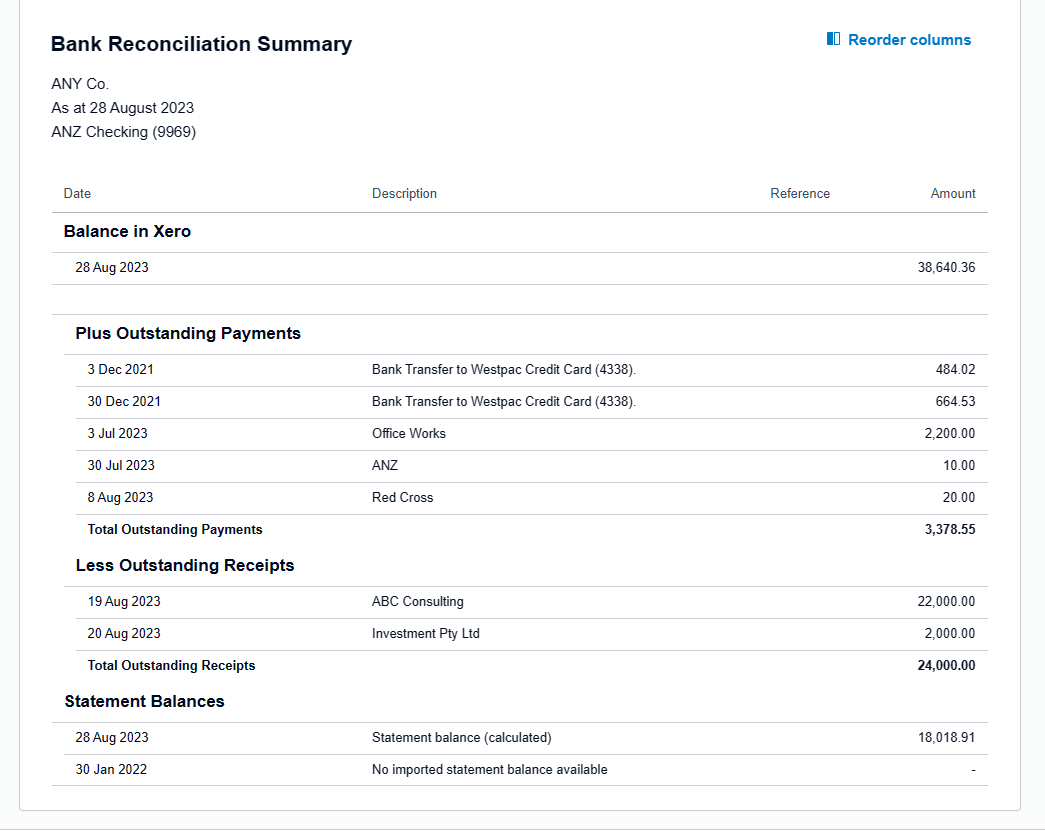Click the Reference column header
The height and width of the screenshot is (834, 1045).
tap(800, 194)
